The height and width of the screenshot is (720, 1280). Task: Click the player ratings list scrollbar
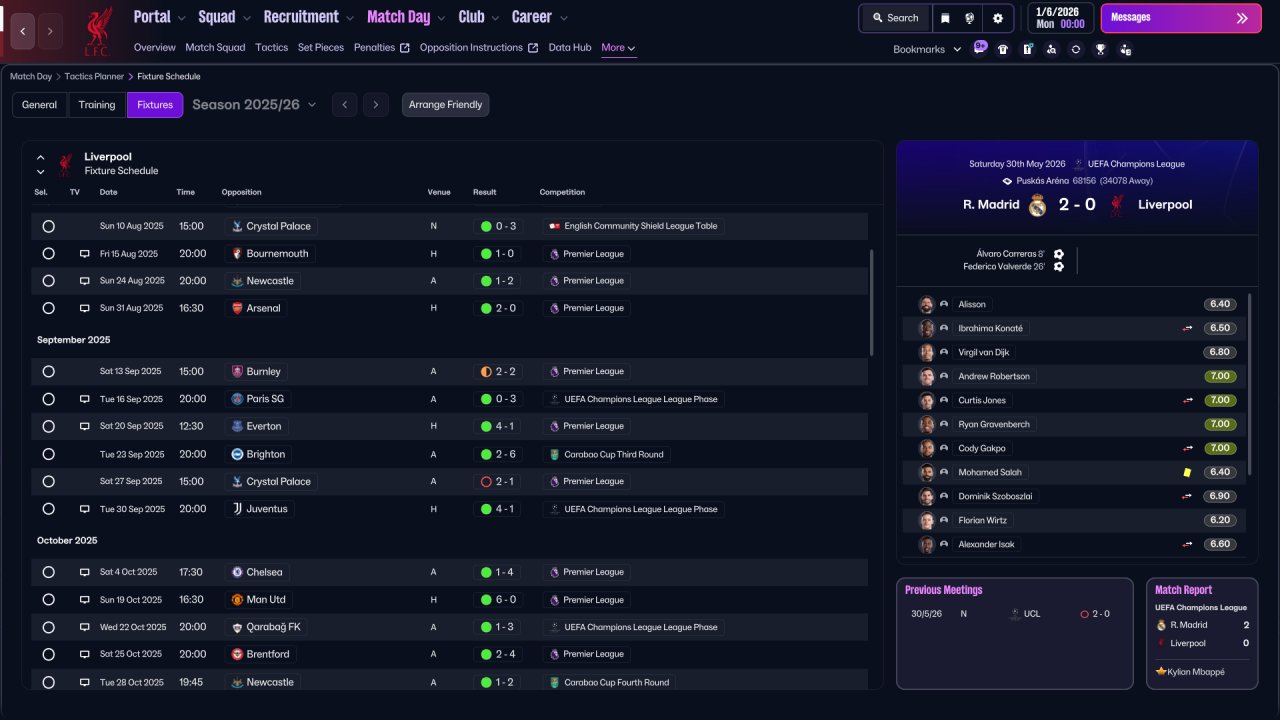[x=1250, y=384]
